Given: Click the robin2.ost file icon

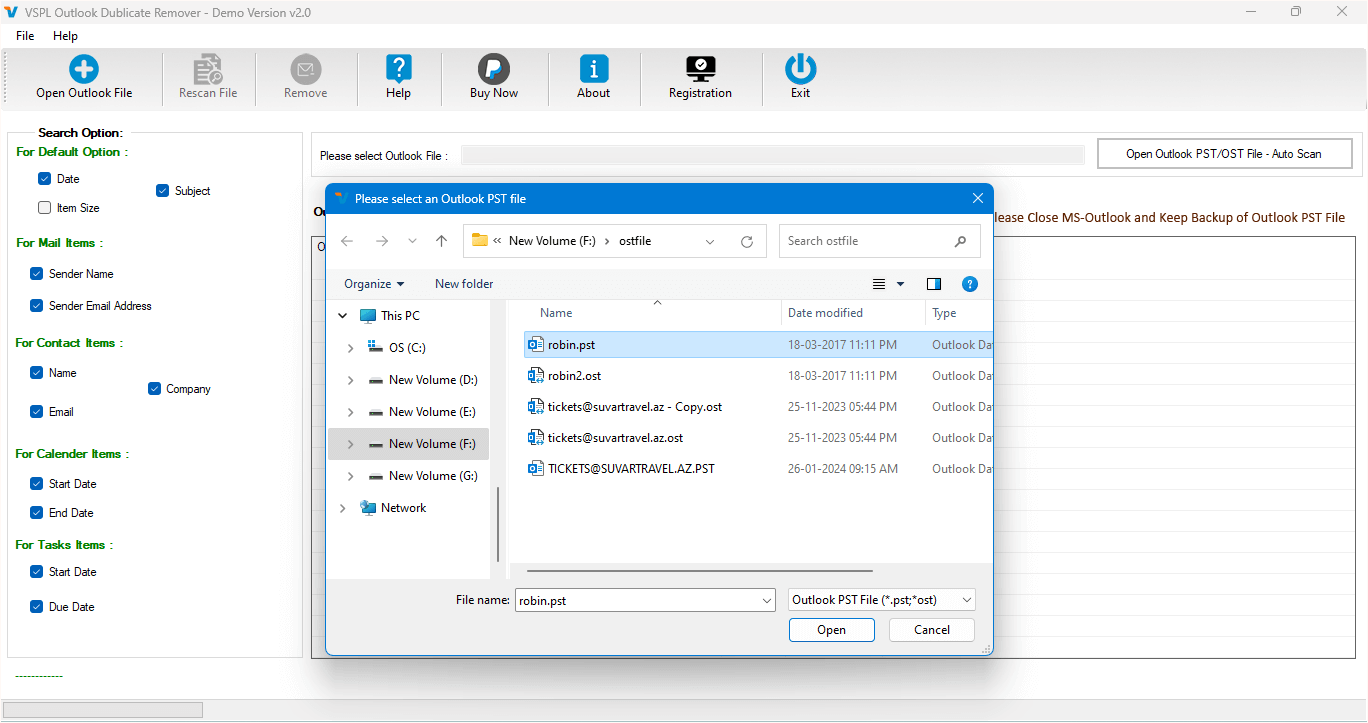Looking at the screenshot, I should [536, 376].
